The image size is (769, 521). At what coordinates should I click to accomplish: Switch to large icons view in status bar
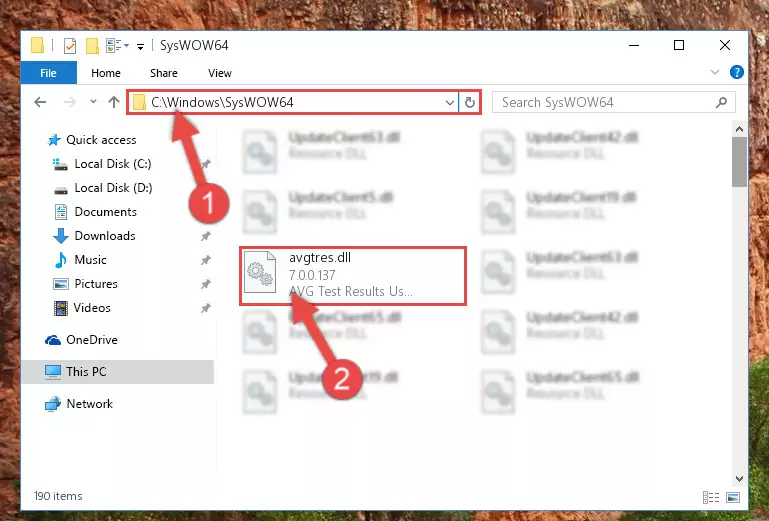point(733,497)
